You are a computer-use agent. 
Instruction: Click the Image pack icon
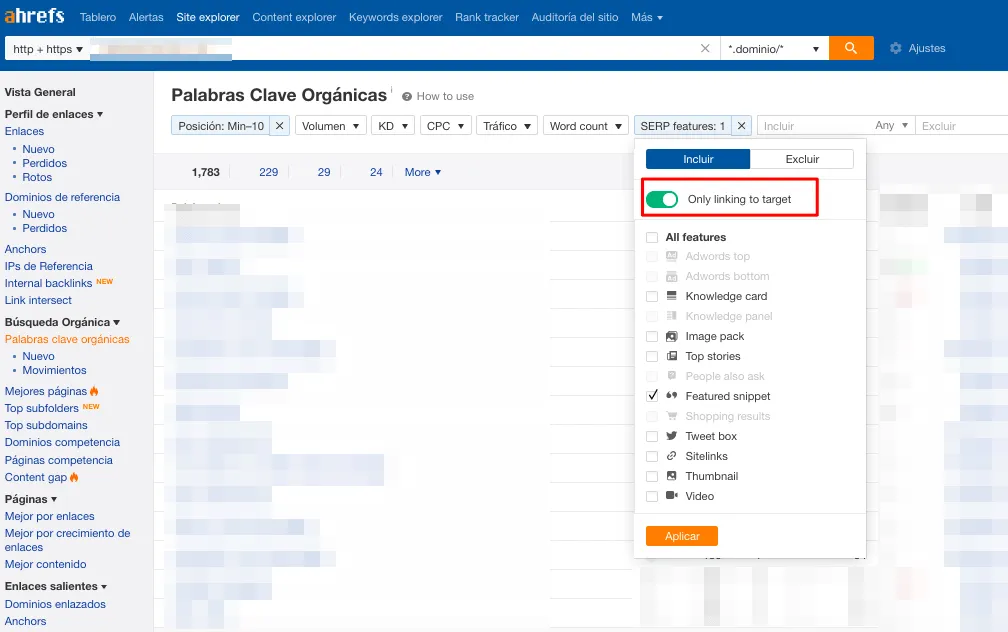[671, 336]
